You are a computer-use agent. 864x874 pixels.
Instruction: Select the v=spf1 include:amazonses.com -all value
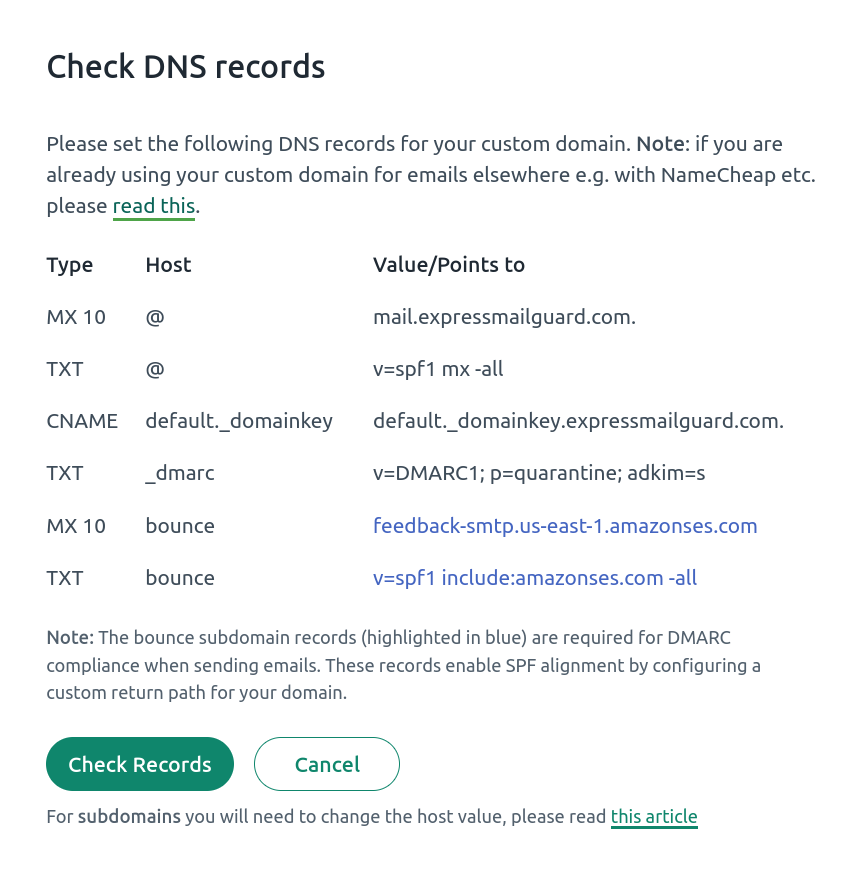pos(535,578)
